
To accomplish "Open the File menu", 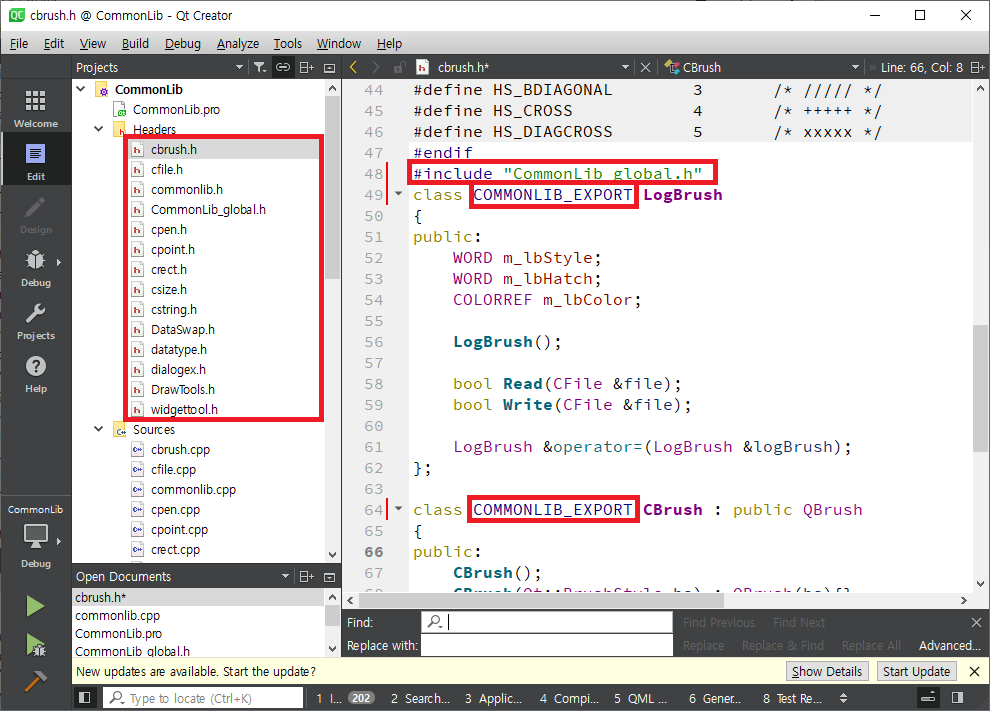I will click(19, 44).
